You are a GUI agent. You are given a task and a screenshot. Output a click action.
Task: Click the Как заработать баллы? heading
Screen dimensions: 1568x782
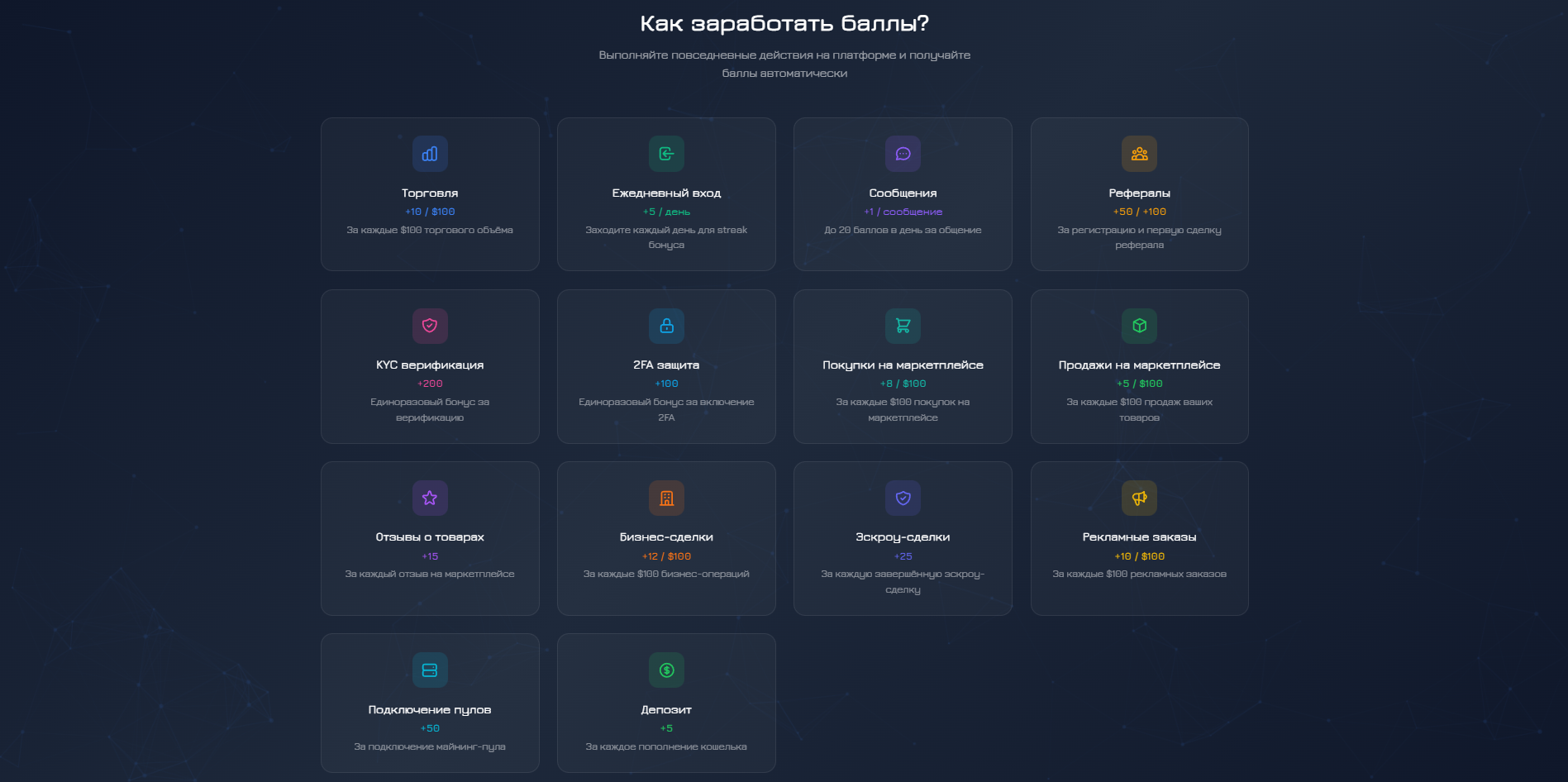click(784, 23)
